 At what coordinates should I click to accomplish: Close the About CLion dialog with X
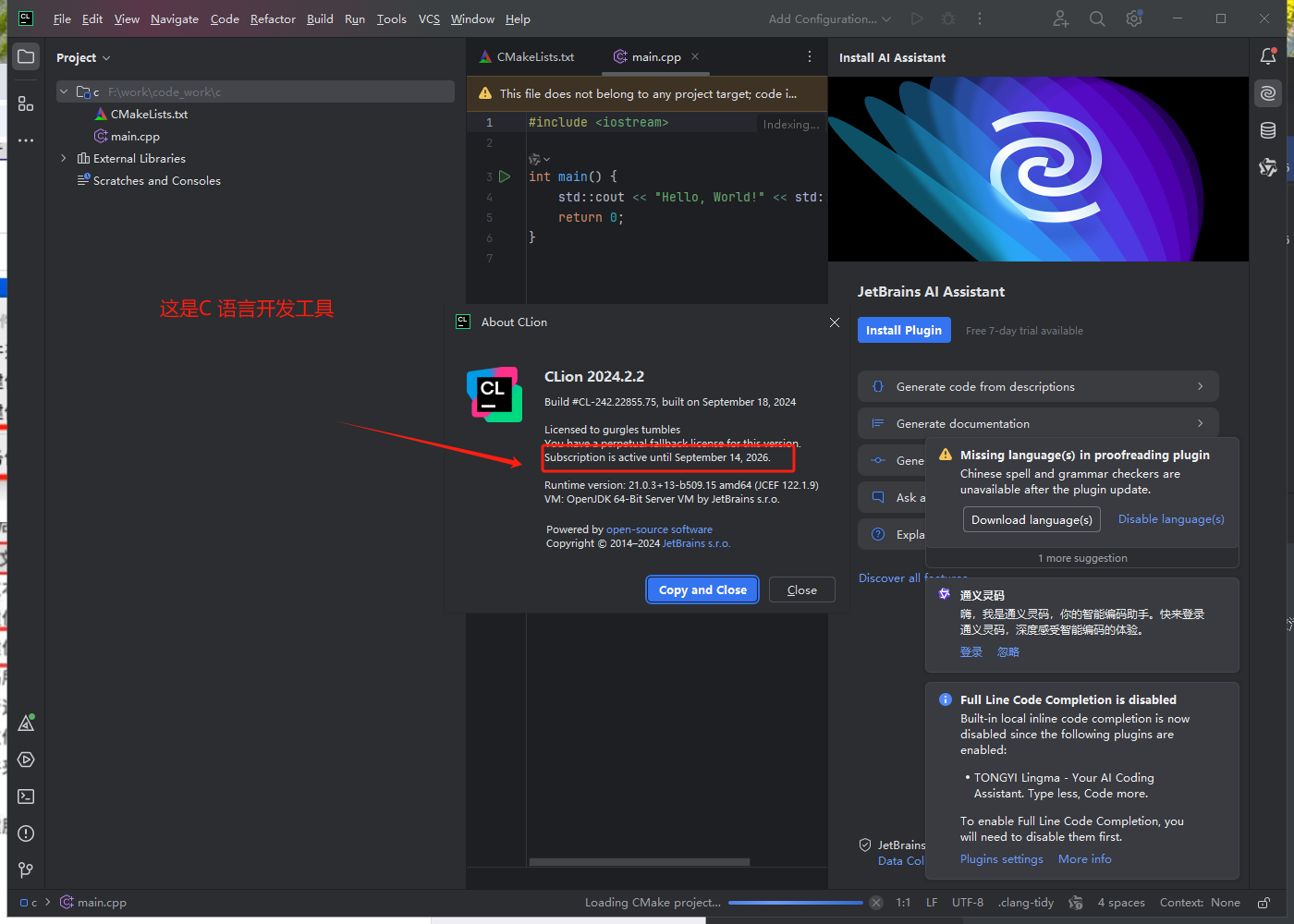[835, 322]
